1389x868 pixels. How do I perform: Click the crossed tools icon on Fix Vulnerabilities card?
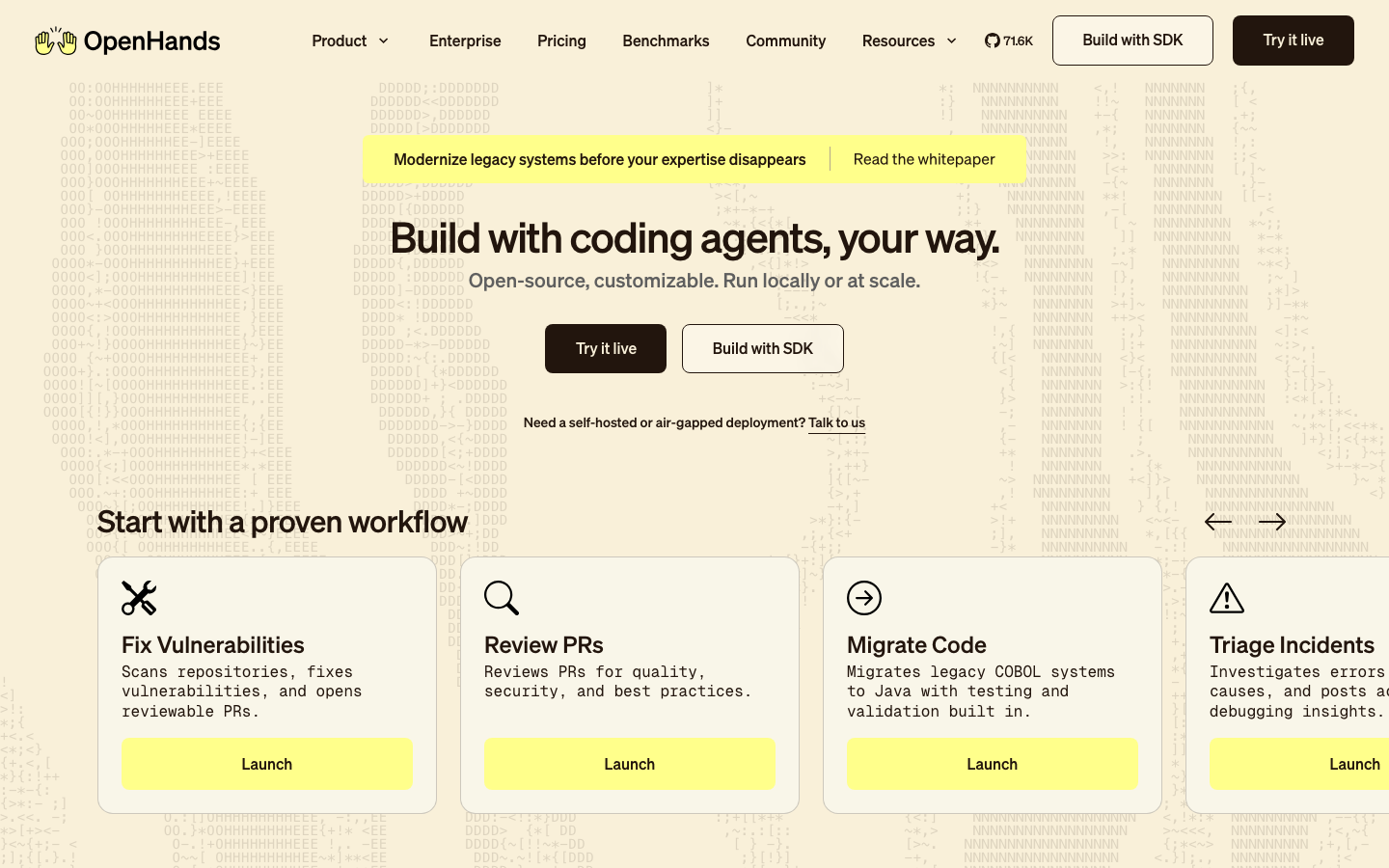coord(139,598)
